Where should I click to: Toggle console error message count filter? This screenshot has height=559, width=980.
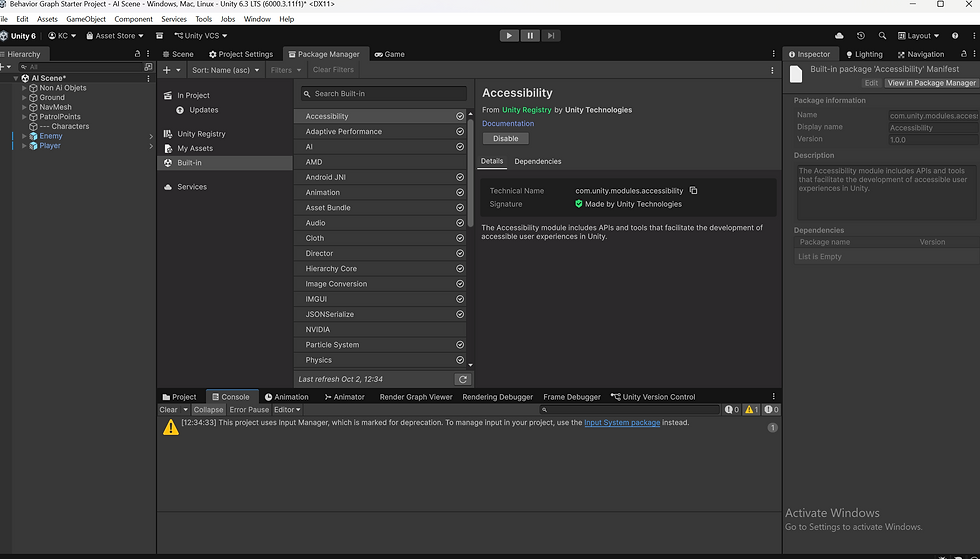click(x=772, y=410)
